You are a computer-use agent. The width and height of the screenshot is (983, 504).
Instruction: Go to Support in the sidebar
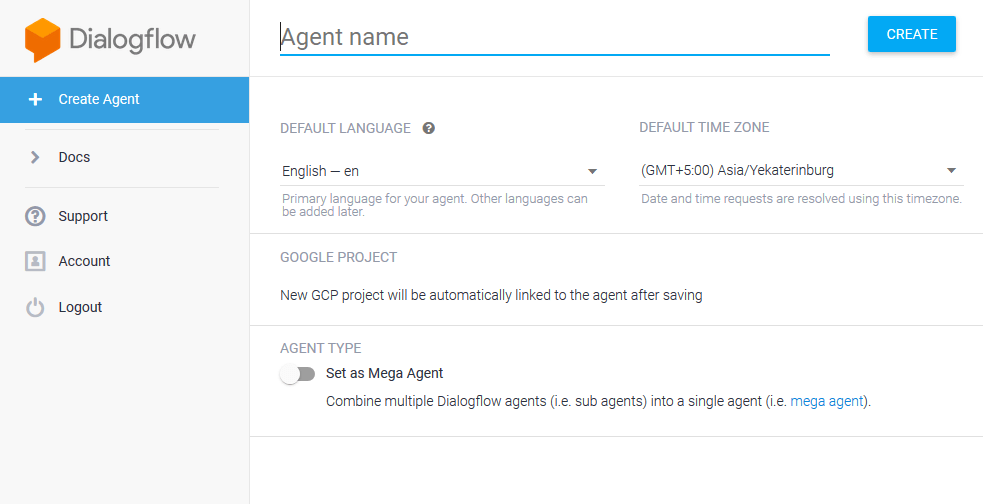click(x=83, y=216)
